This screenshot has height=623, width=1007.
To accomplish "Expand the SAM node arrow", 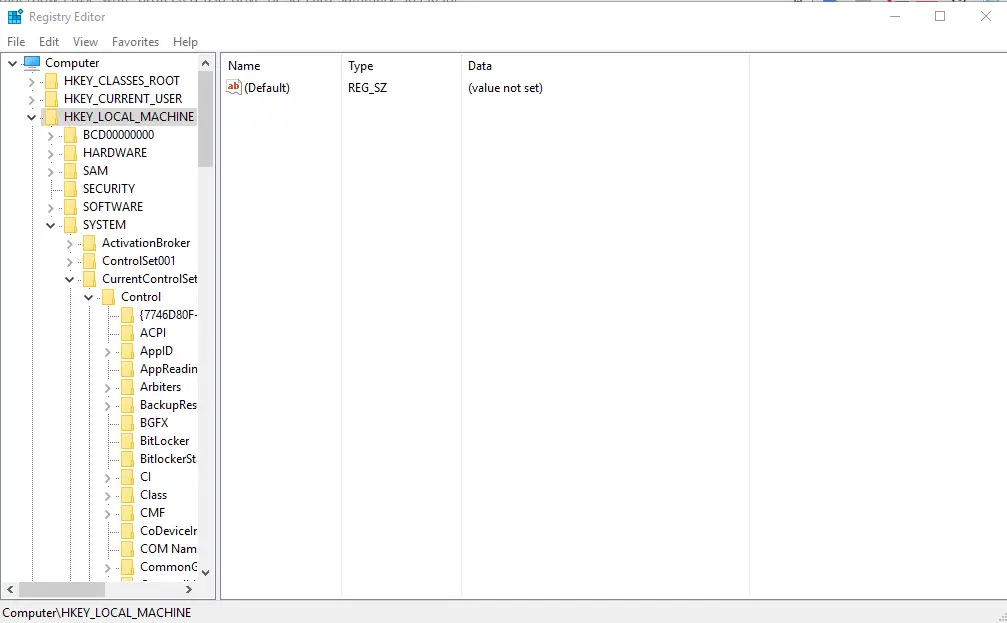I will 50,171.
